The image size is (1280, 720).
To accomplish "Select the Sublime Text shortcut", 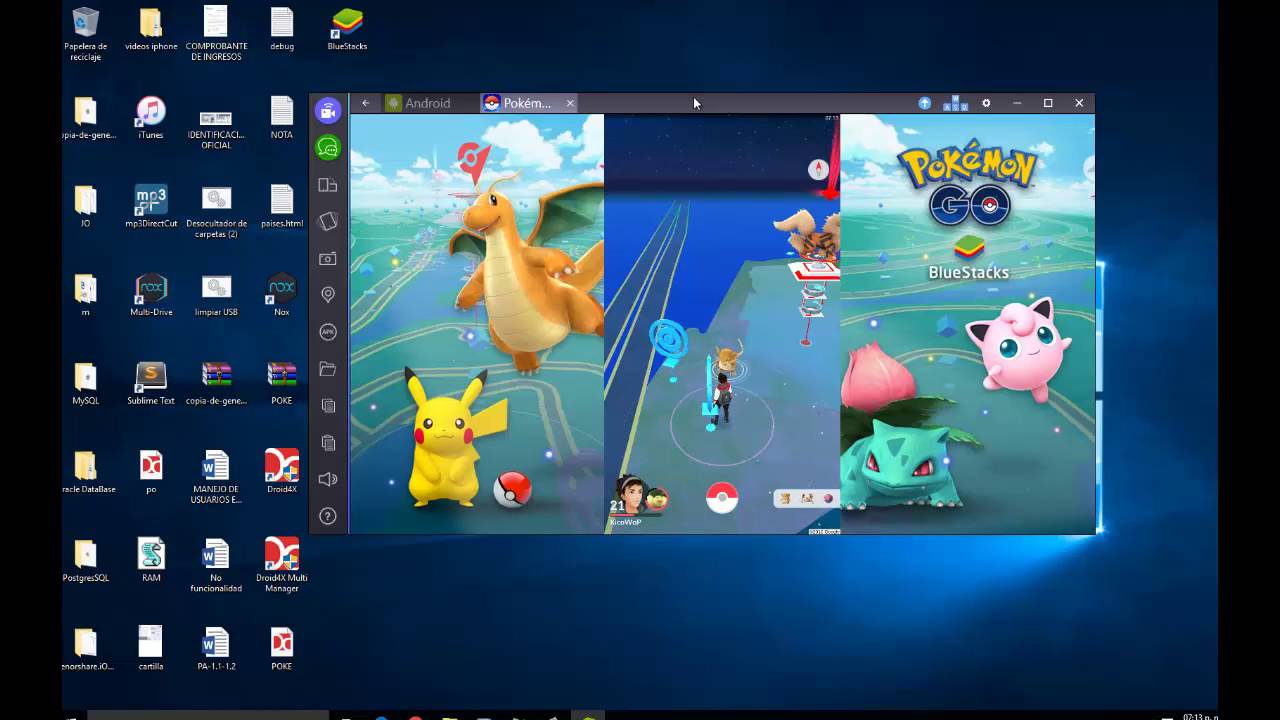I will pyautogui.click(x=151, y=383).
